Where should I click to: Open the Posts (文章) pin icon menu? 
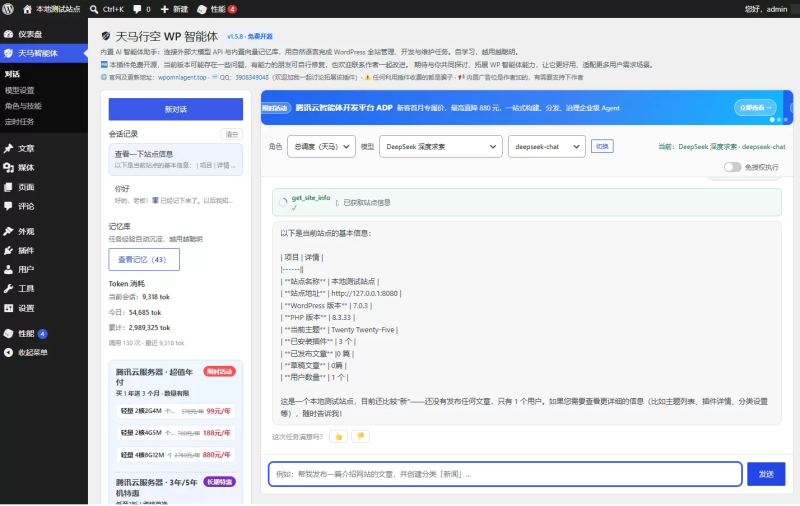(x=8, y=148)
